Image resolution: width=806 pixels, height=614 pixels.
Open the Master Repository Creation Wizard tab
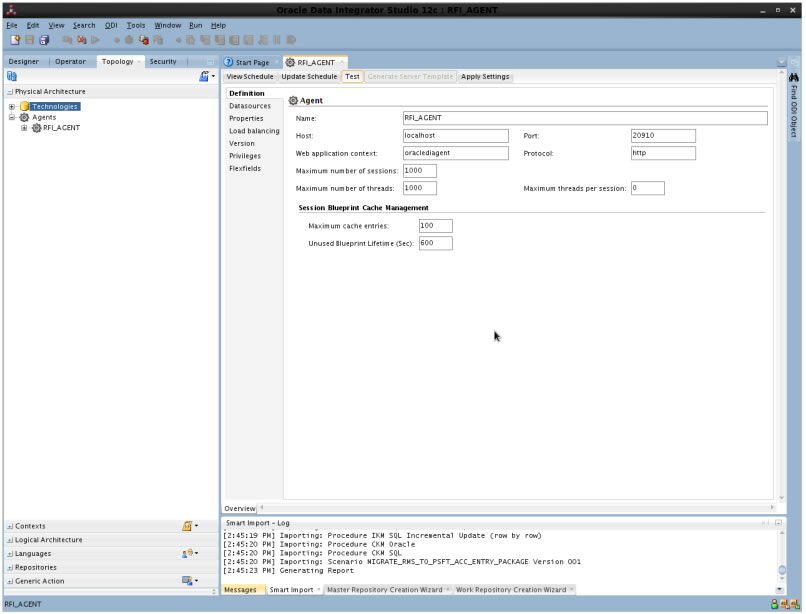(384, 590)
